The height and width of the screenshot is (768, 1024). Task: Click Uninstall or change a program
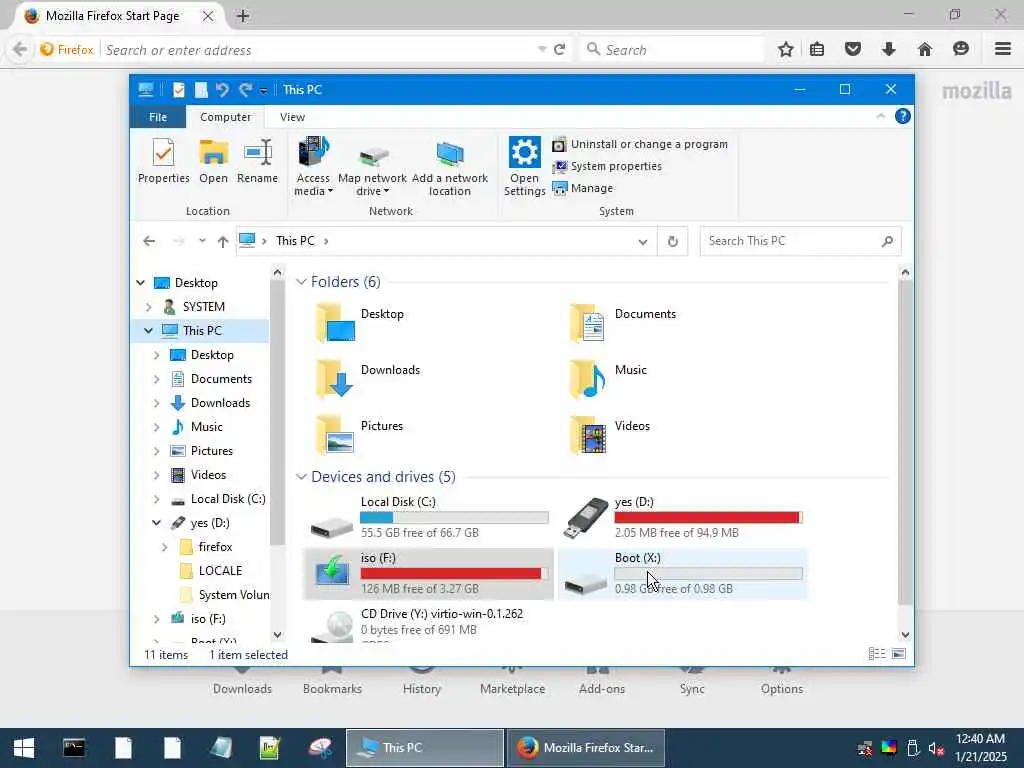640,144
